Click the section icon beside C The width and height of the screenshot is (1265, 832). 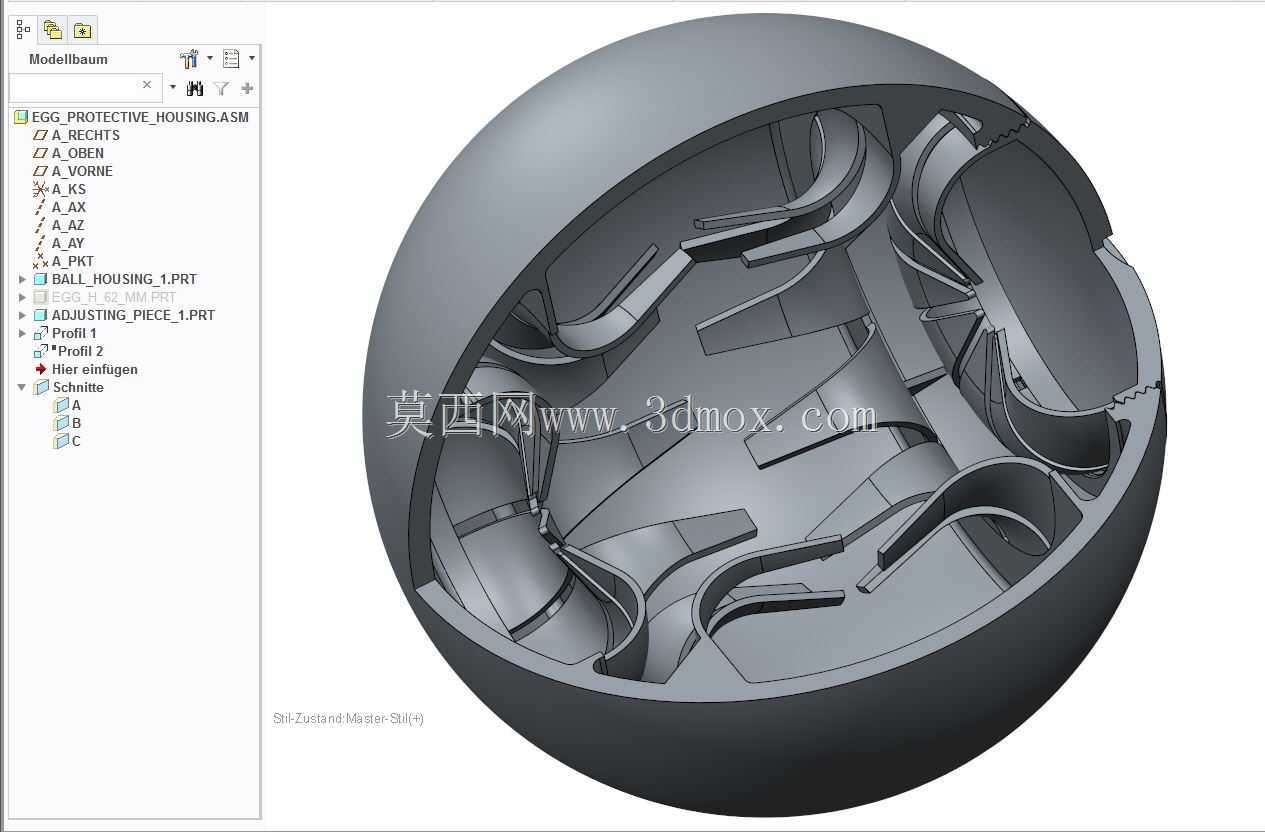(x=61, y=441)
